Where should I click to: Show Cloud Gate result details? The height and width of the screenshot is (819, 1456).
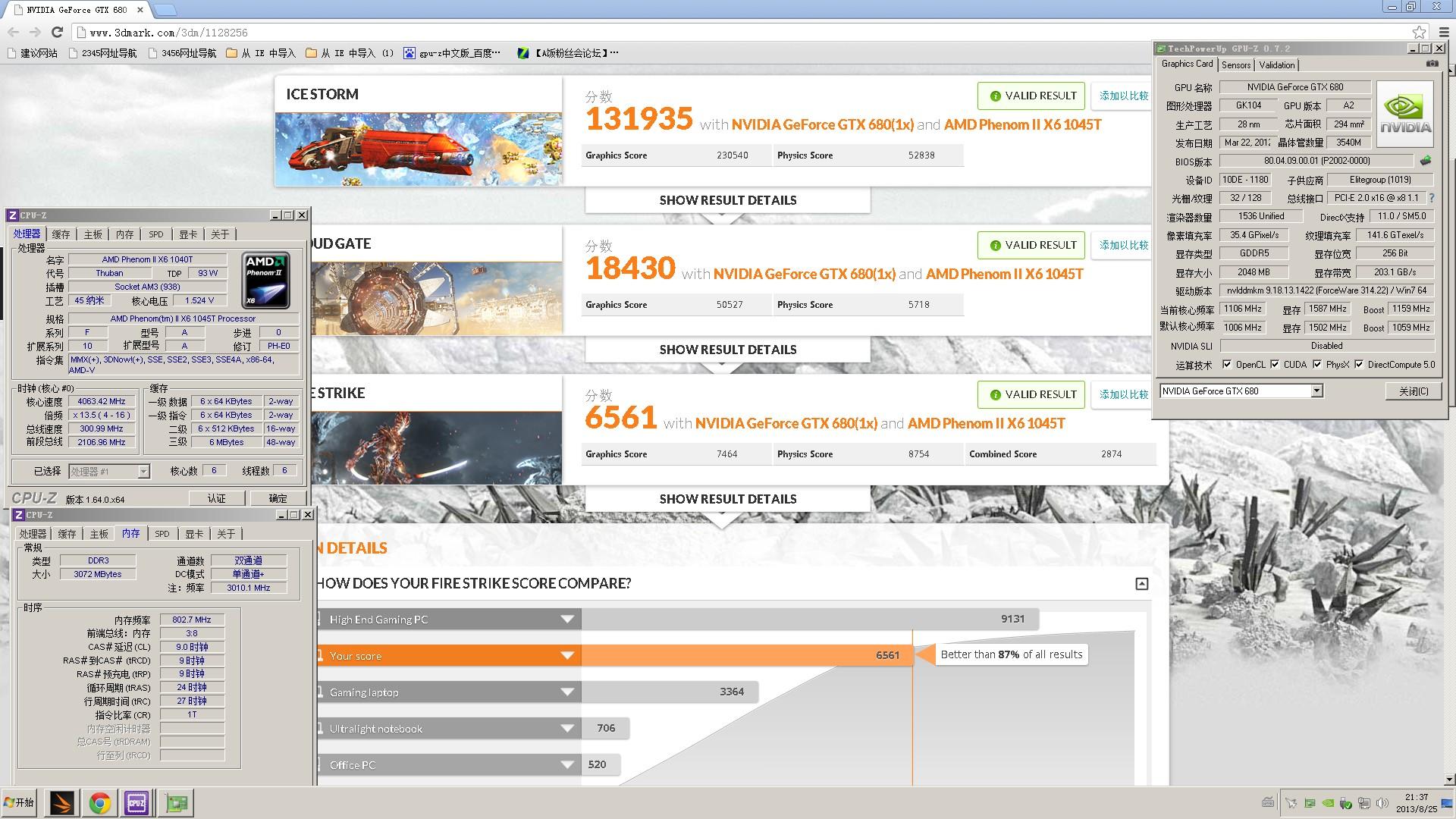pyautogui.click(x=727, y=350)
